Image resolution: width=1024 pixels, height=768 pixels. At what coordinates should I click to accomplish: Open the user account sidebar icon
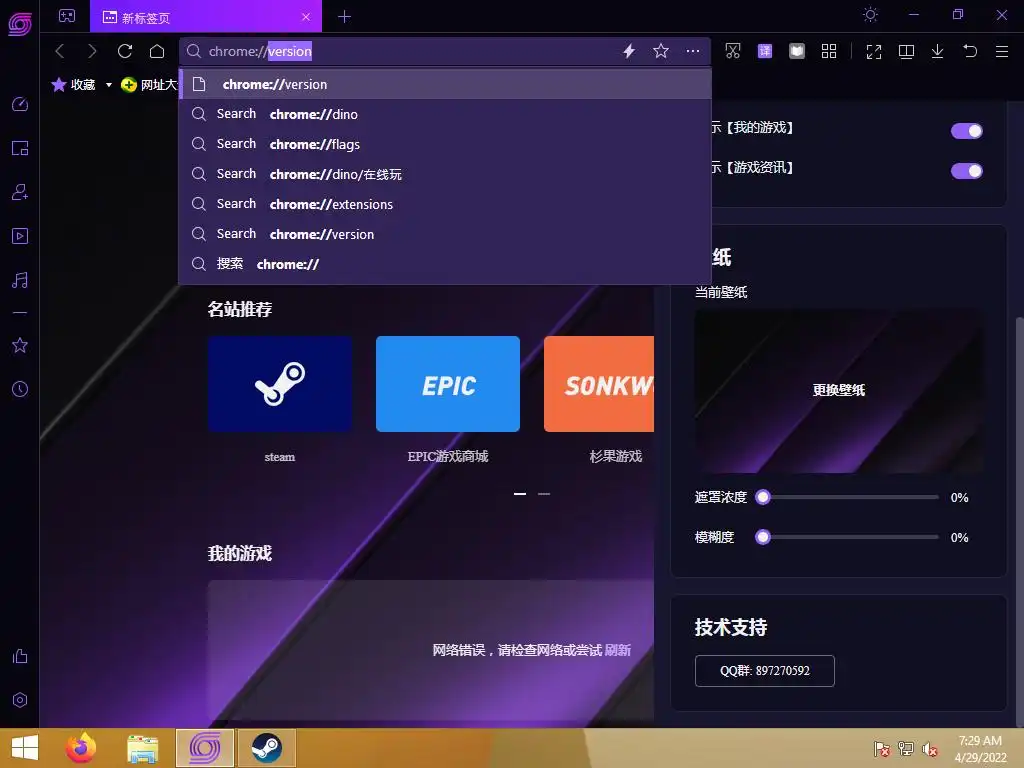click(20, 192)
